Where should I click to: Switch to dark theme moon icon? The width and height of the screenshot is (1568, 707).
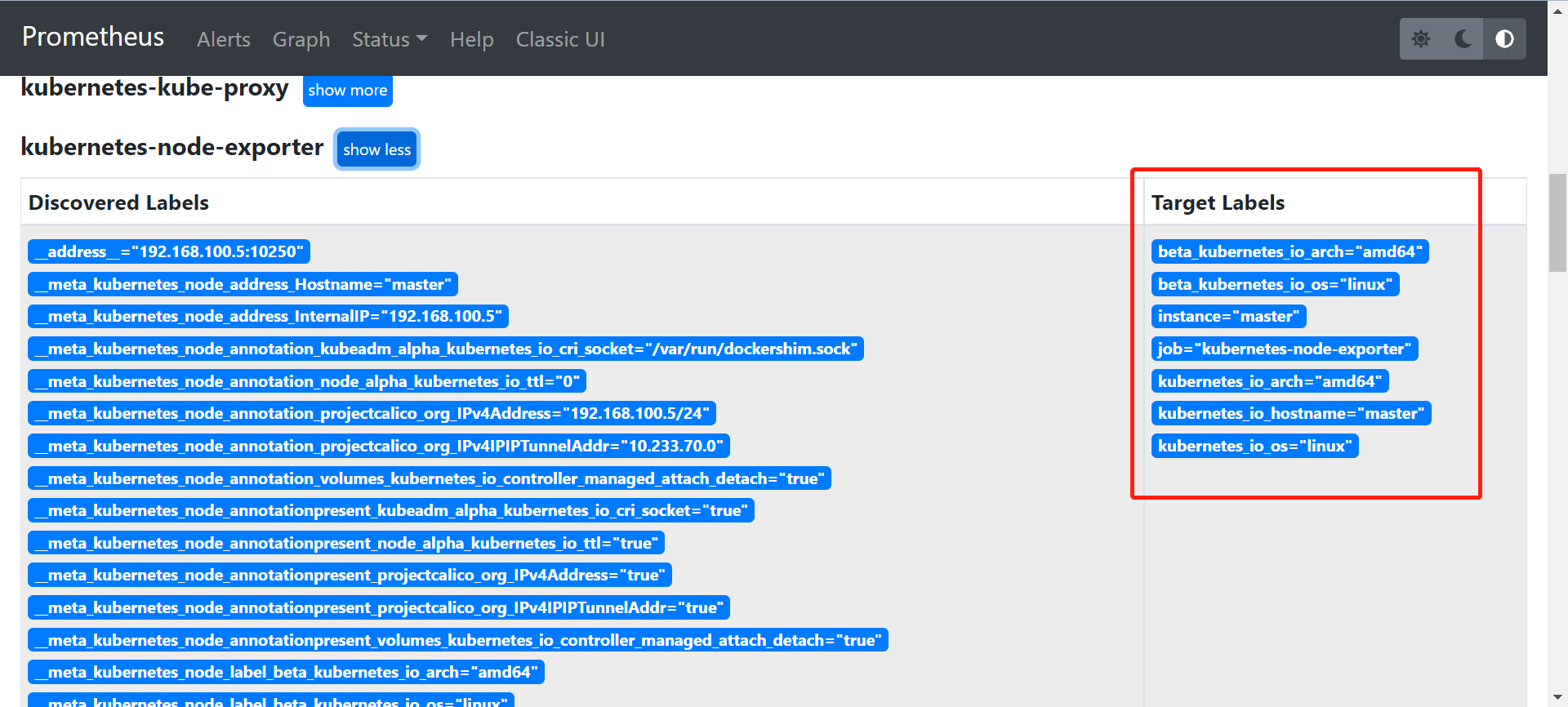pos(1463,39)
